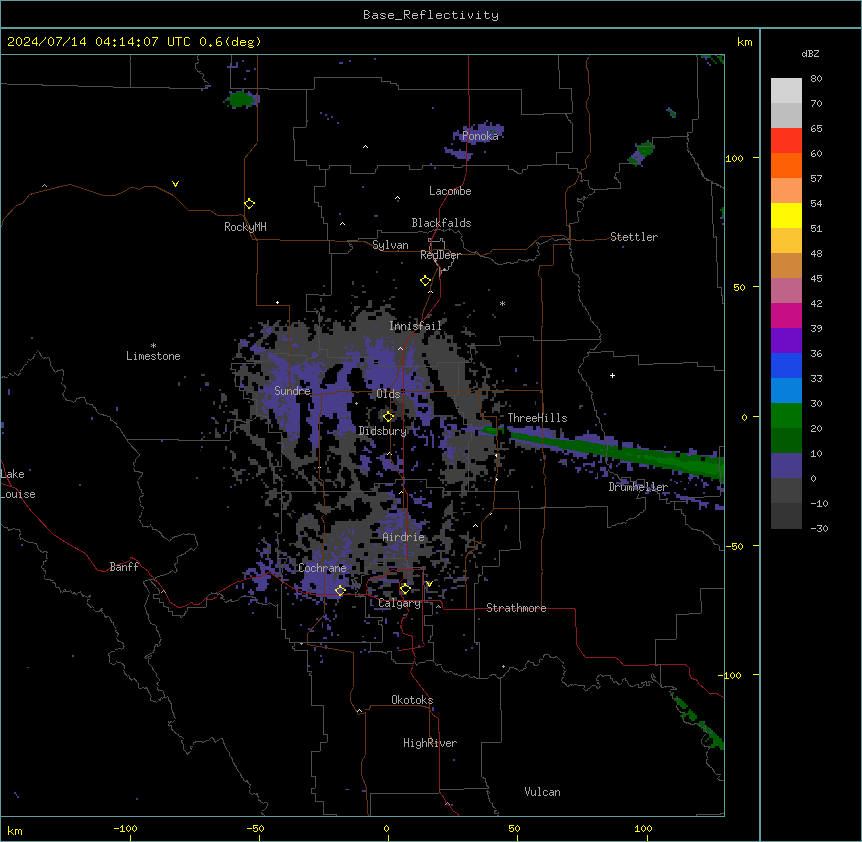862x842 pixels.
Task: Click the Didsbury label
Action: pos(383,431)
